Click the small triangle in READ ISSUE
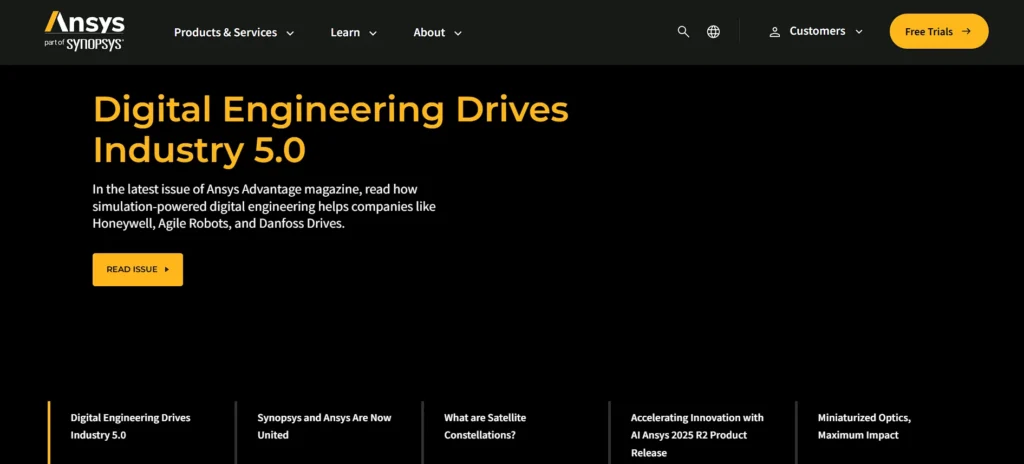 click(x=166, y=270)
